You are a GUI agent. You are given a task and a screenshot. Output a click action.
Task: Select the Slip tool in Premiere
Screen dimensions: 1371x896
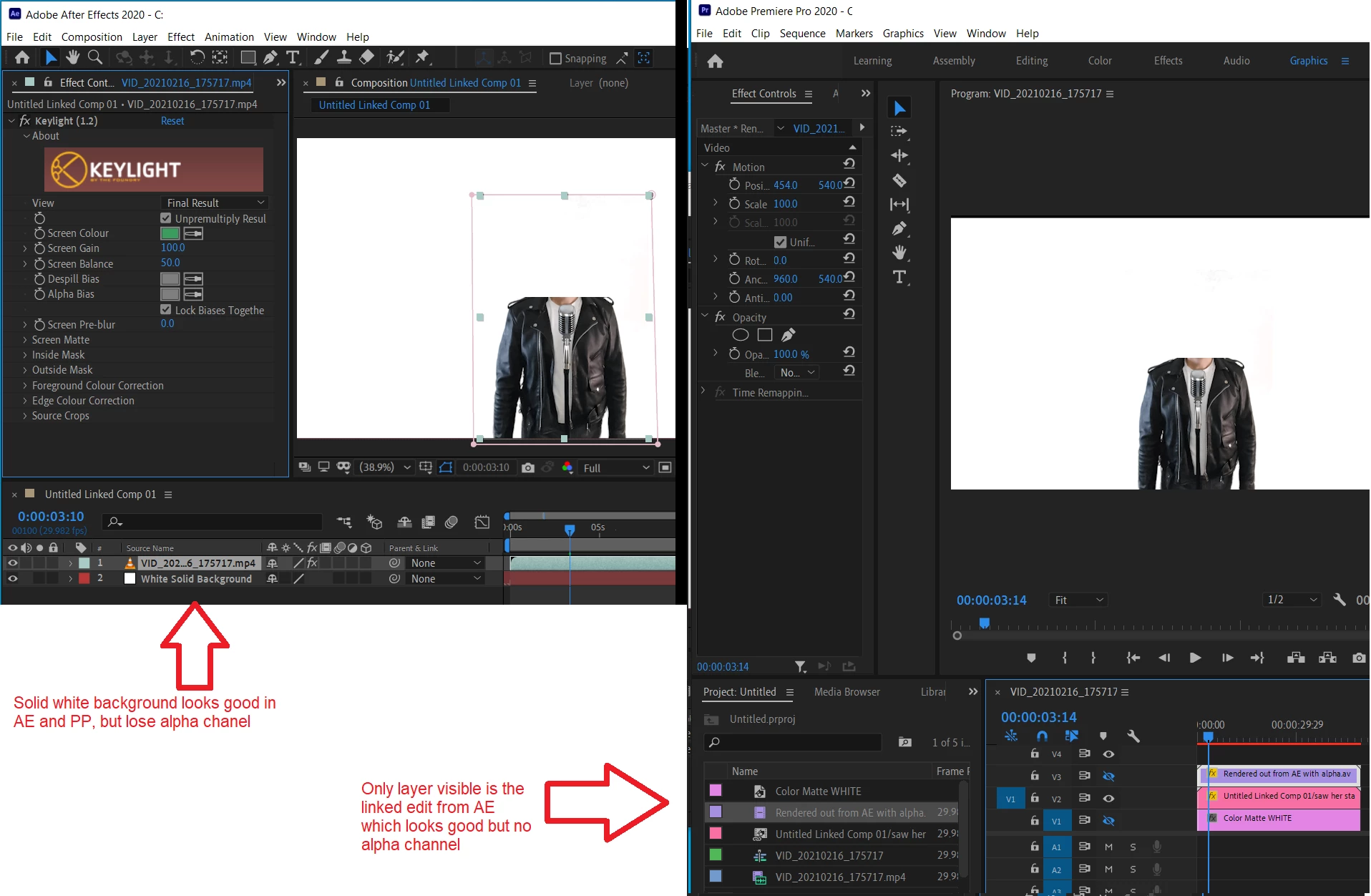pos(899,205)
